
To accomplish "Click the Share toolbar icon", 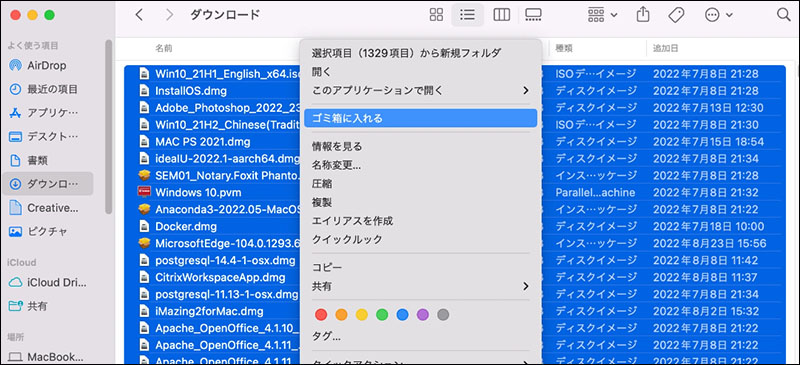I will (x=643, y=15).
